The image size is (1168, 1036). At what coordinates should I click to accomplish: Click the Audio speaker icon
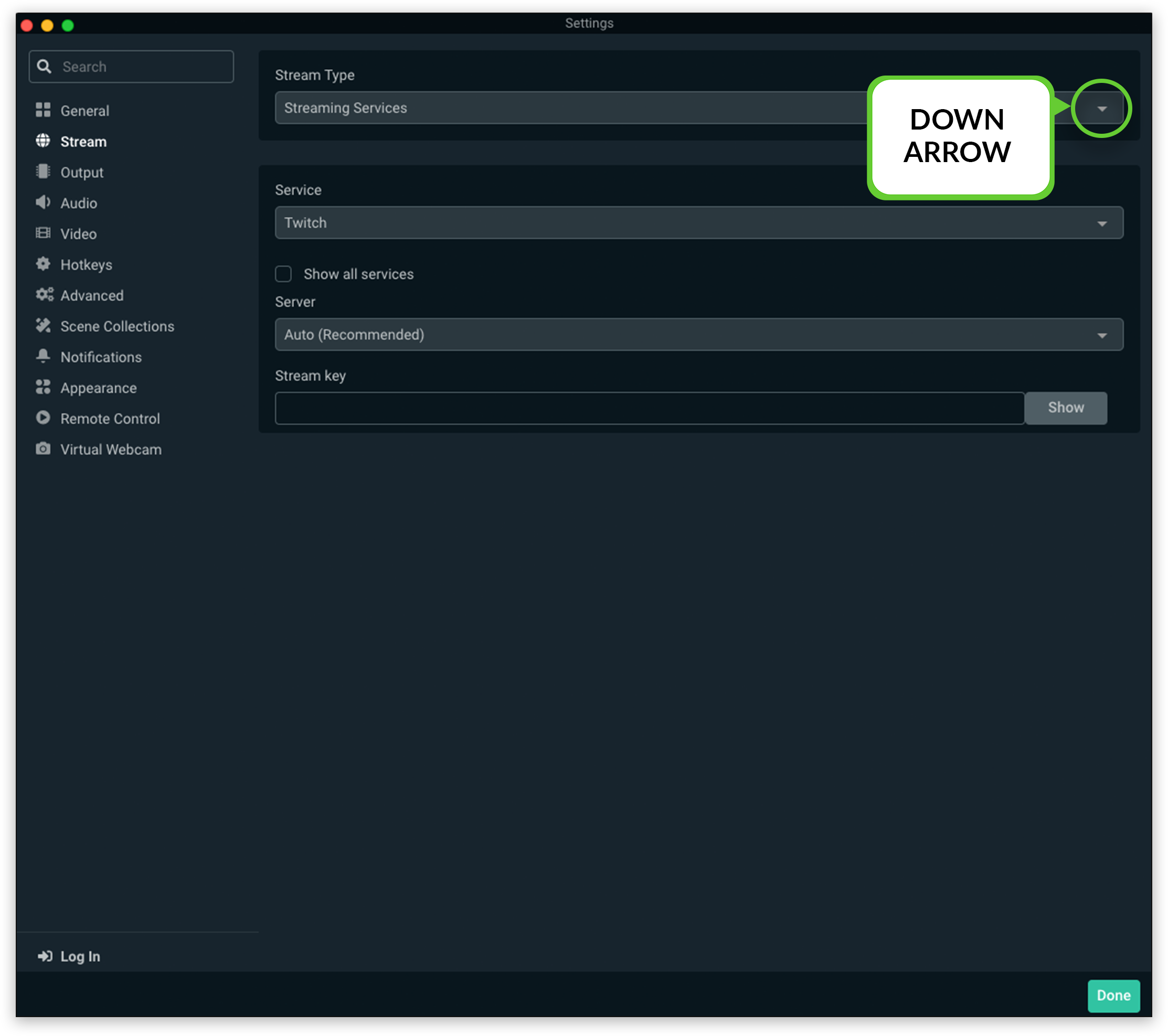pos(43,203)
